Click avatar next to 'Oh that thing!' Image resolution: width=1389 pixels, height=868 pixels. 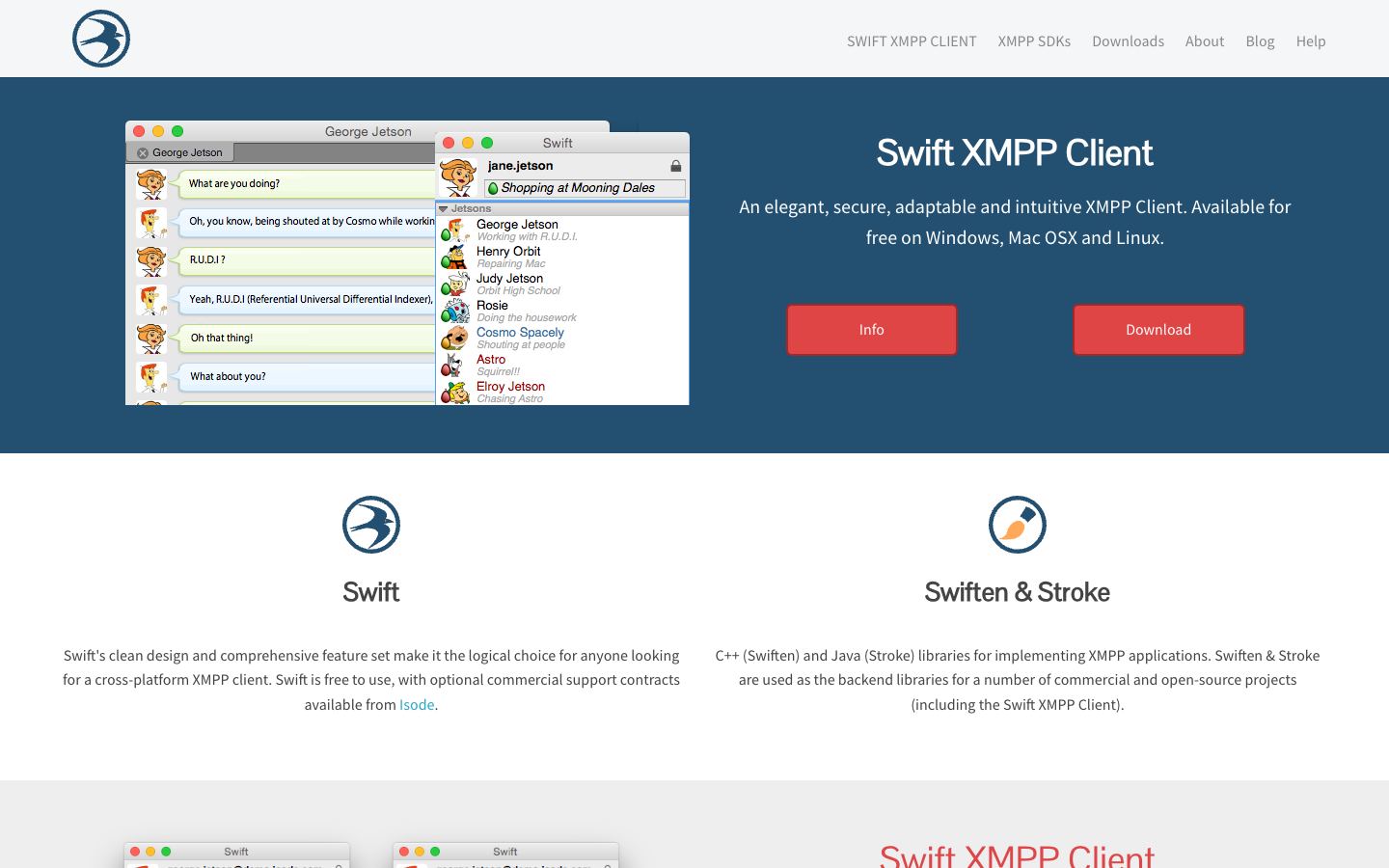coord(151,339)
